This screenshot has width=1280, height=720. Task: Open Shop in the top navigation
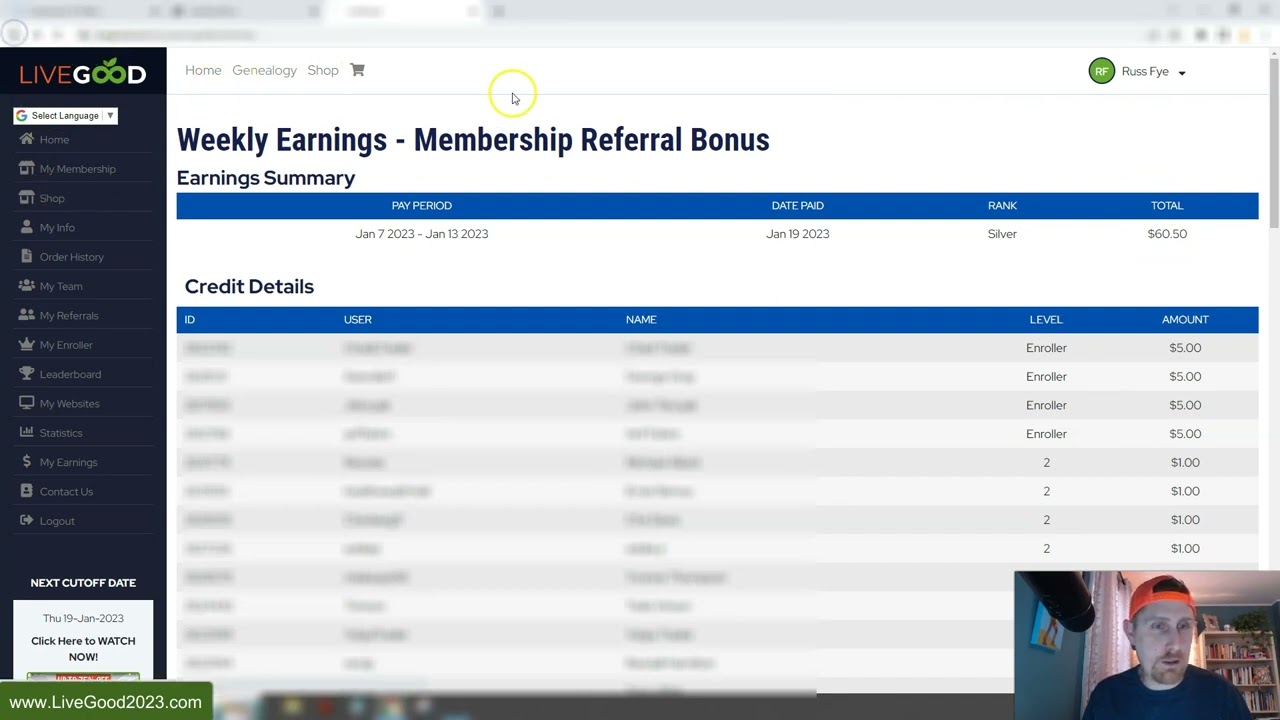[323, 70]
